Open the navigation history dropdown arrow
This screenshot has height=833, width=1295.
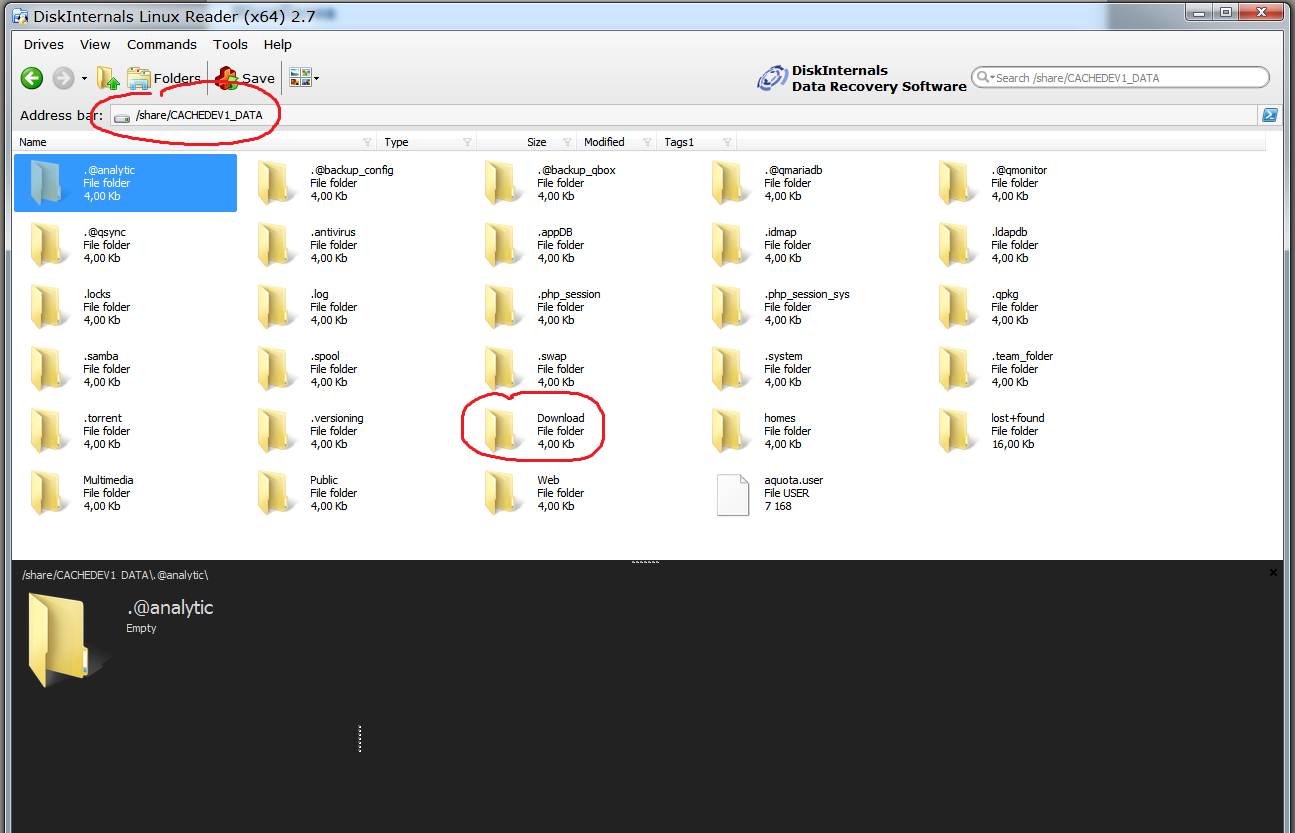[85, 79]
